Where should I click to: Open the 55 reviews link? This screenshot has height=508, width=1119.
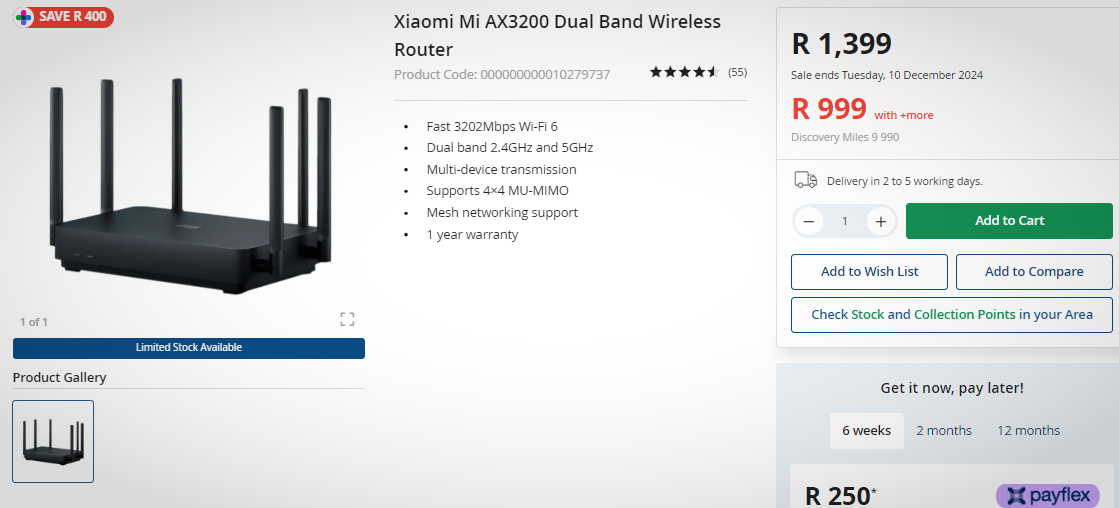[x=737, y=72]
